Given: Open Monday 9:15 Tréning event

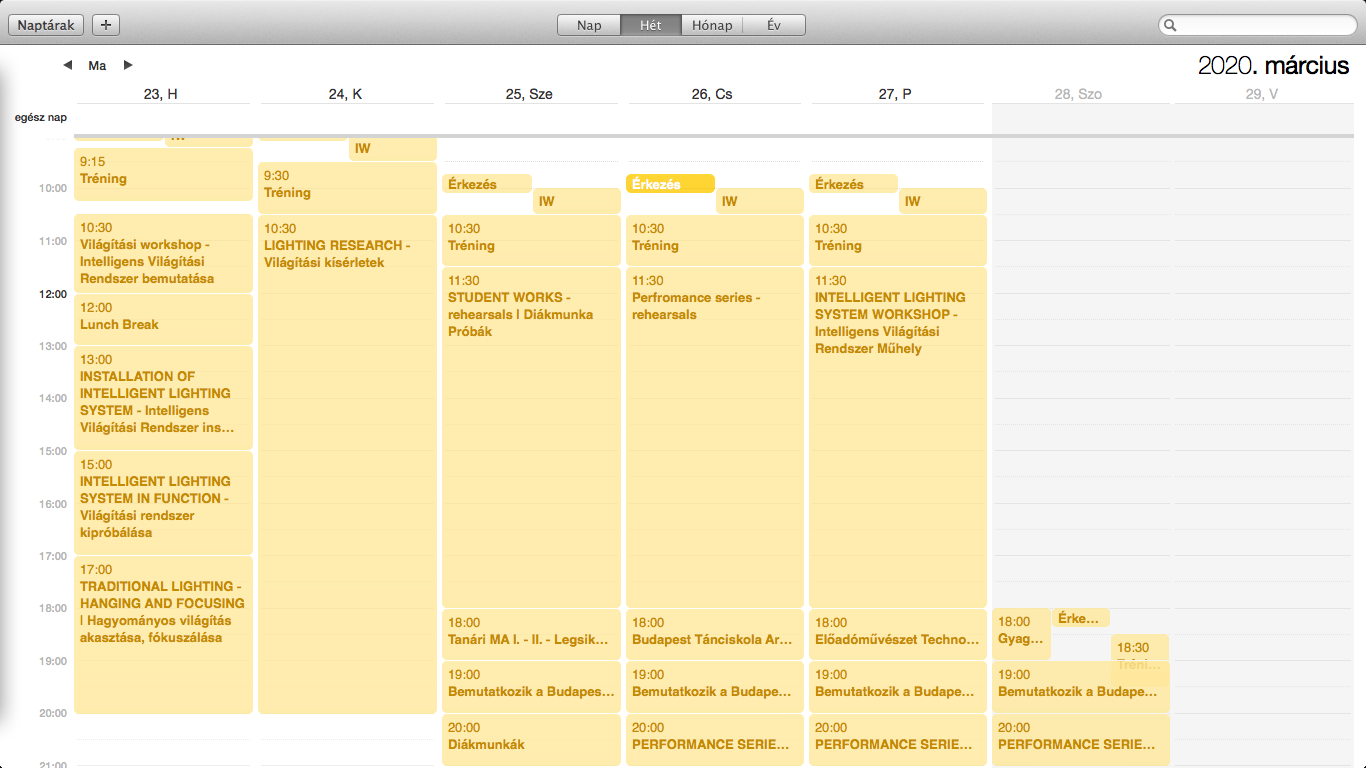Looking at the screenshot, I should point(163,173).
